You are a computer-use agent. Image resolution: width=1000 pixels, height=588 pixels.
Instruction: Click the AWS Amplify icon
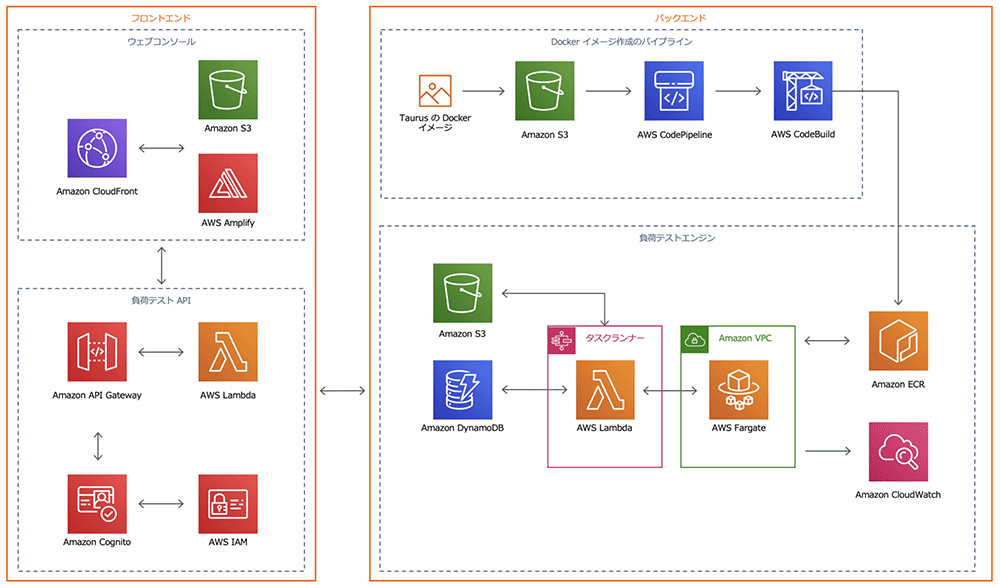[x=227, y=184]
